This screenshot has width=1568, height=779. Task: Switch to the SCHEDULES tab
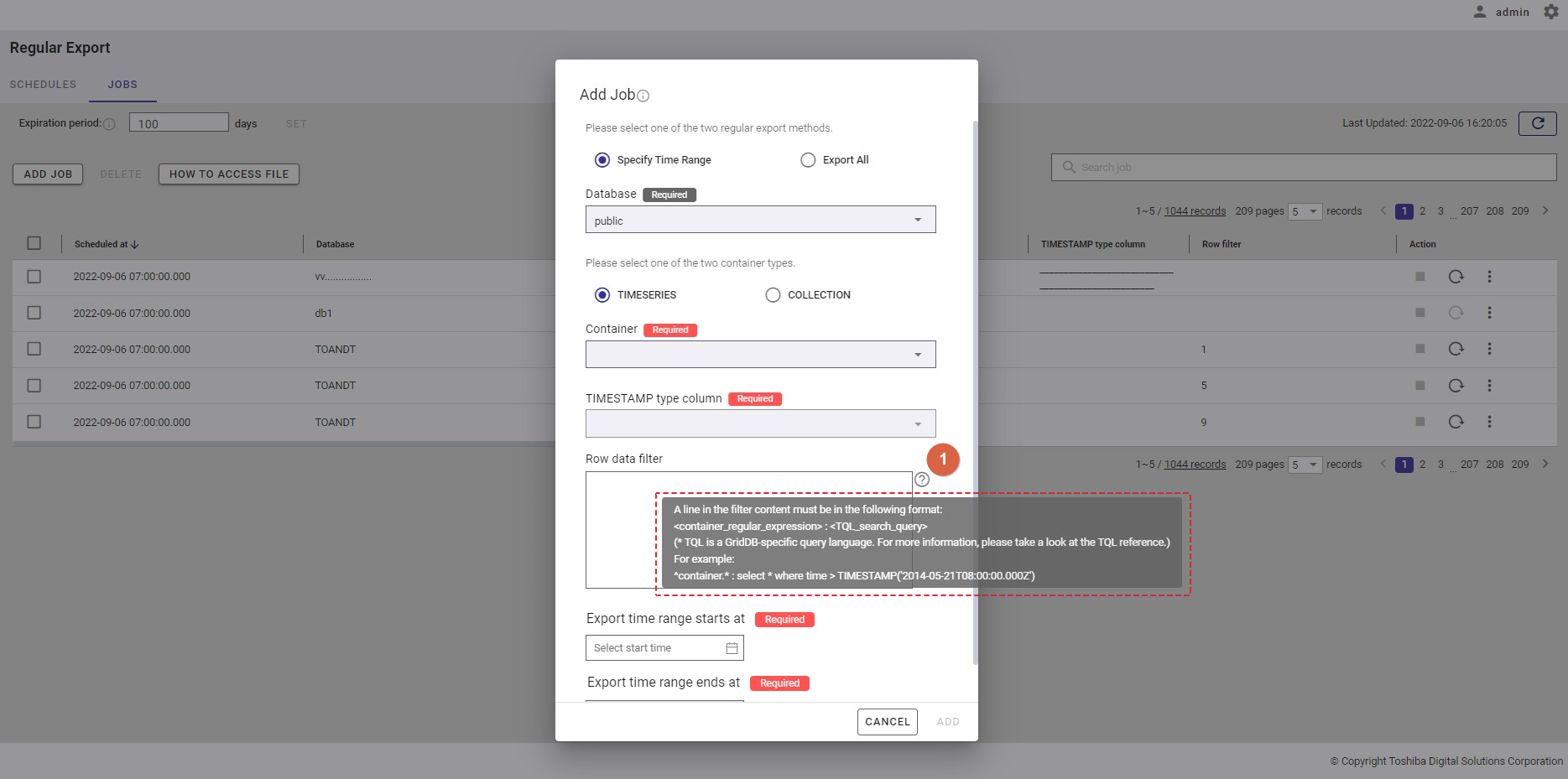tap(43, 85)
